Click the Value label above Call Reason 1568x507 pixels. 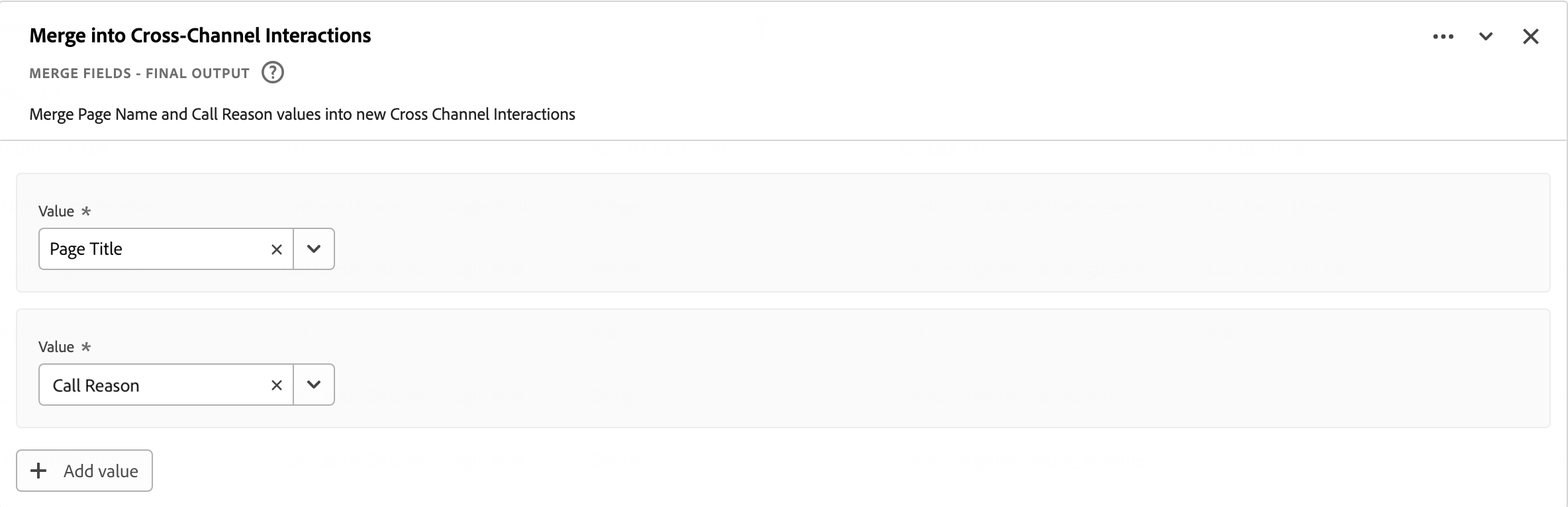56,347
